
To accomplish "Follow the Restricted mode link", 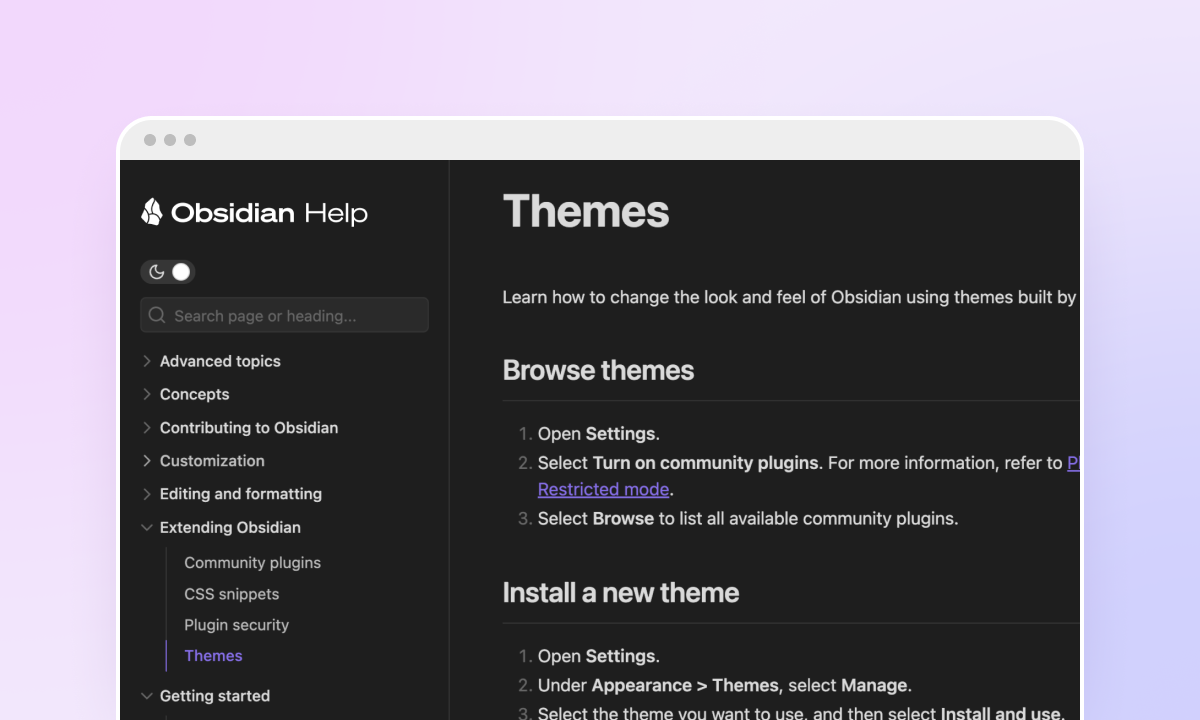I will [603, 490].
